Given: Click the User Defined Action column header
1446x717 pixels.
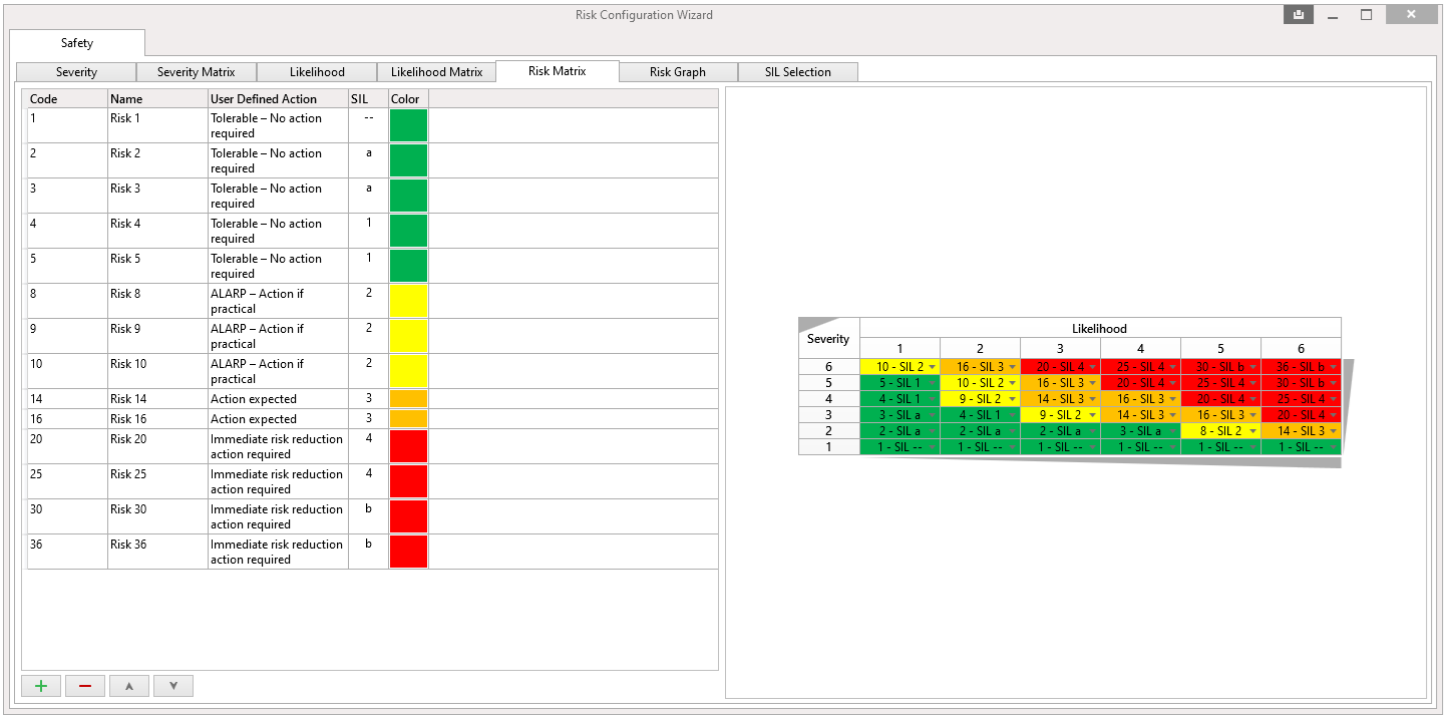Looking at the screenshot, I should click(x=278, y=98).
